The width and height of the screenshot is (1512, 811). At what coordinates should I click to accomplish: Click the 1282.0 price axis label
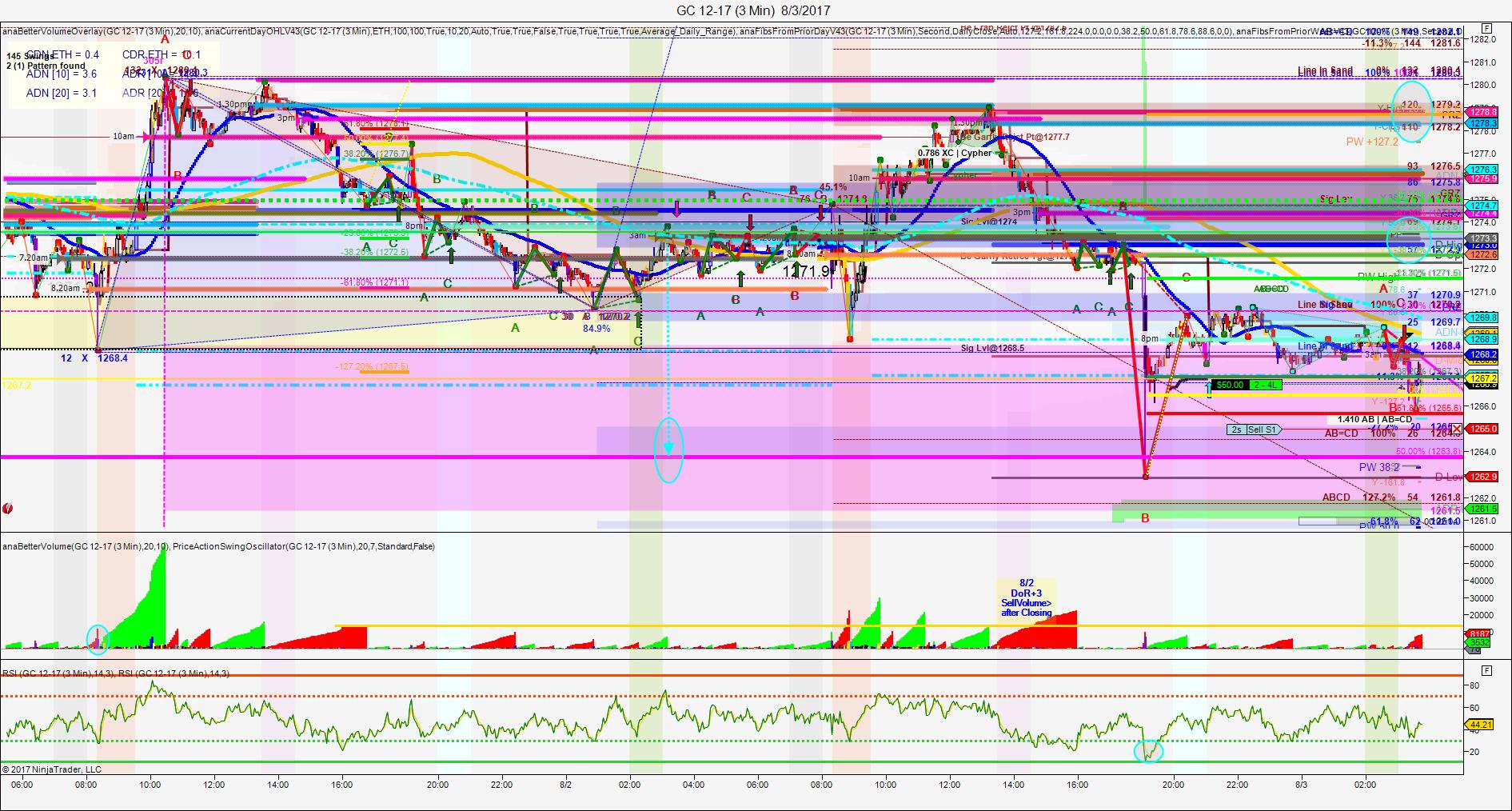(1483, 38)
